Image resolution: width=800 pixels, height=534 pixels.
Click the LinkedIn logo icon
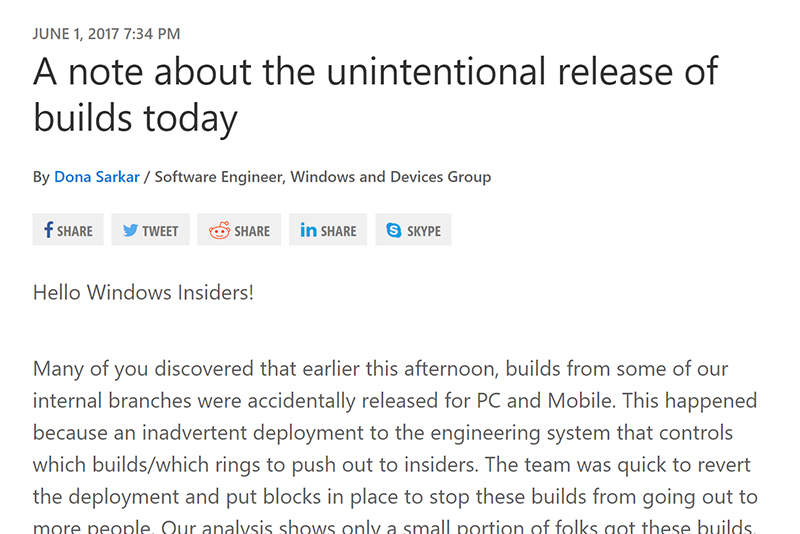click(309, 230)
